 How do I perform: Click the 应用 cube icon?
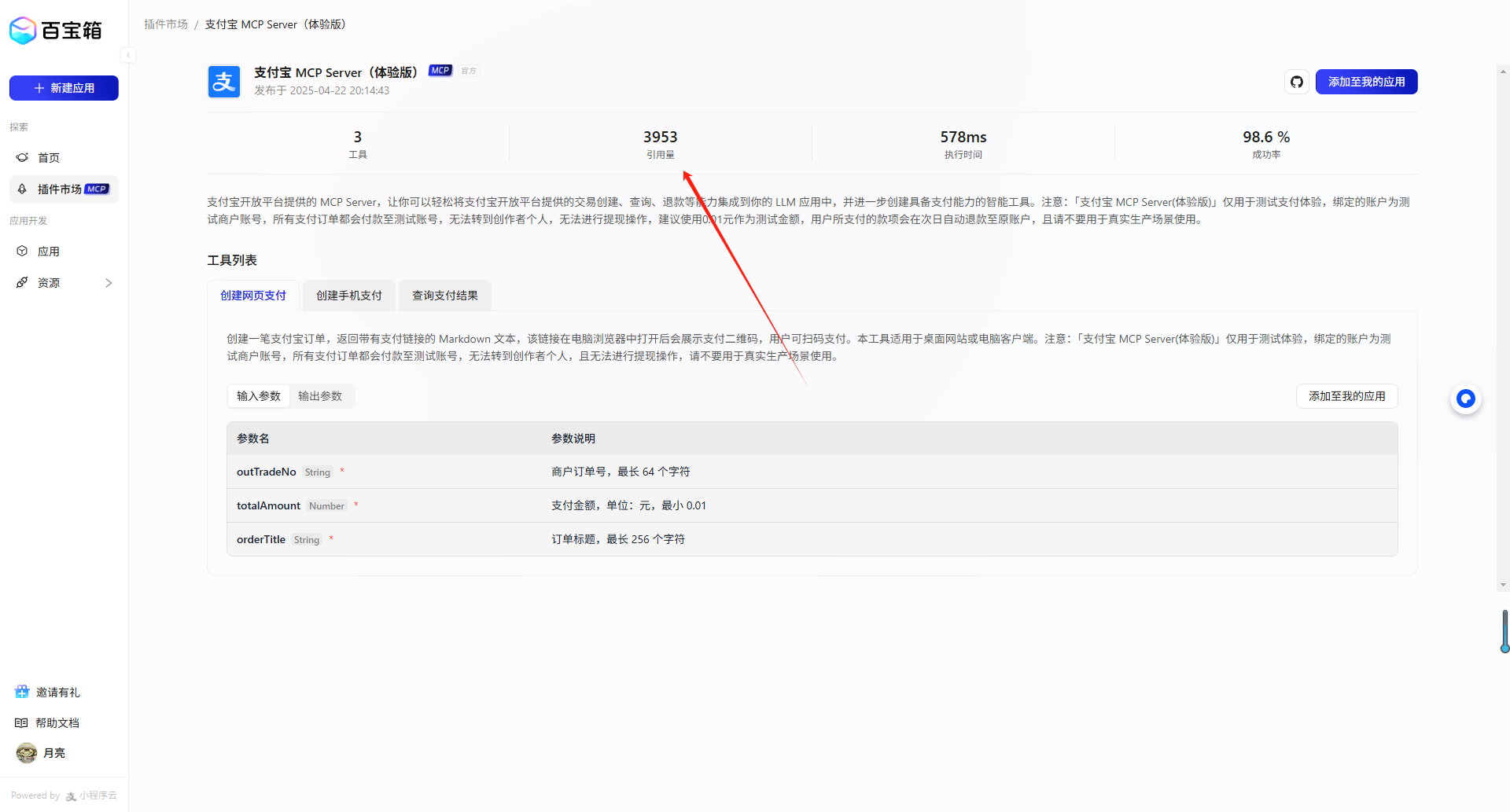(22, 252)
